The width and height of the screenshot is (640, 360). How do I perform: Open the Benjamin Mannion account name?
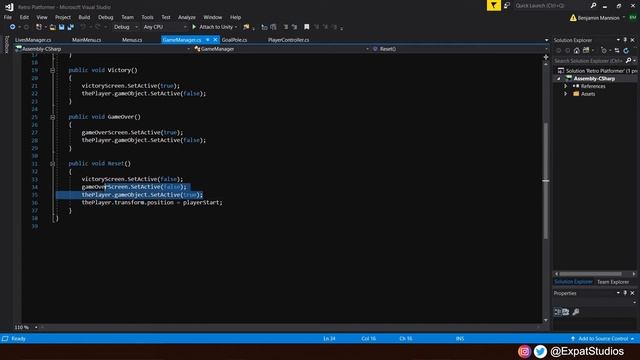pos(599,18)
